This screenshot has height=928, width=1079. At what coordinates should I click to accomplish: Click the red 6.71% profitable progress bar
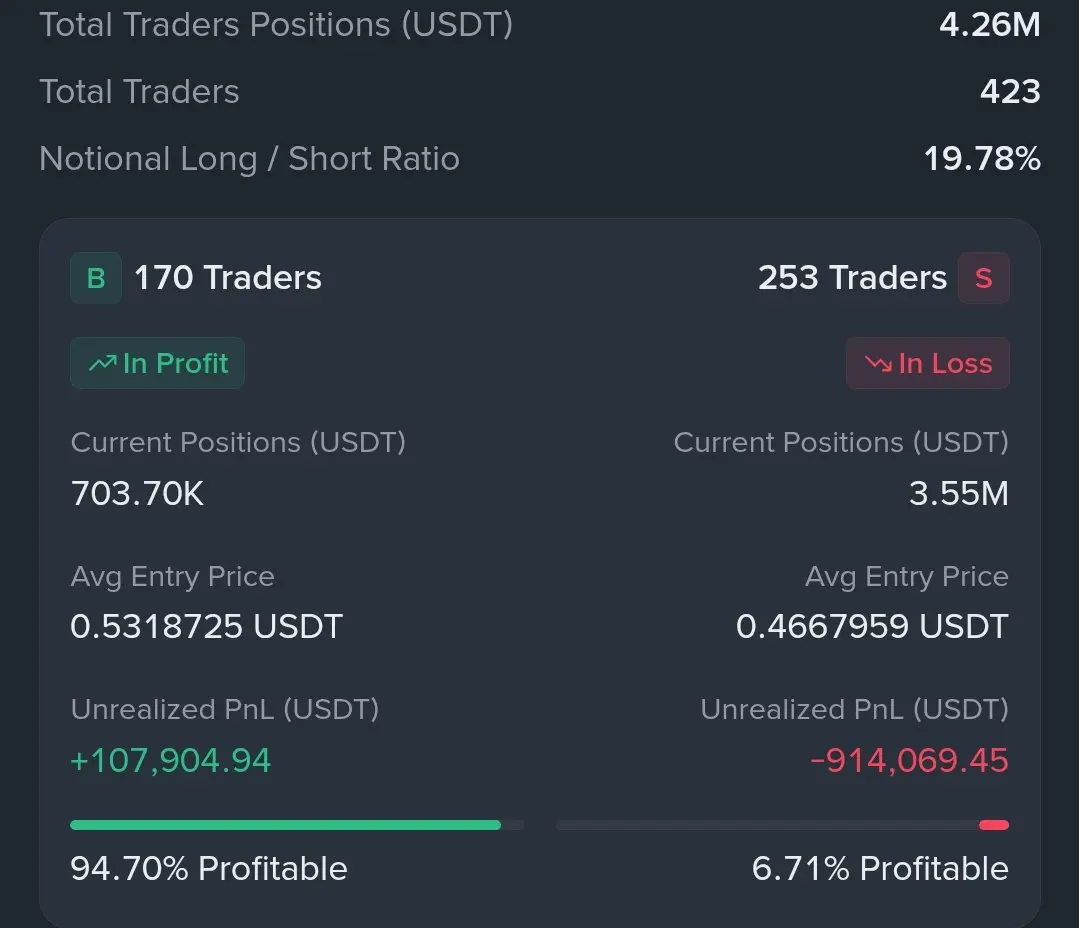point(994,825)
